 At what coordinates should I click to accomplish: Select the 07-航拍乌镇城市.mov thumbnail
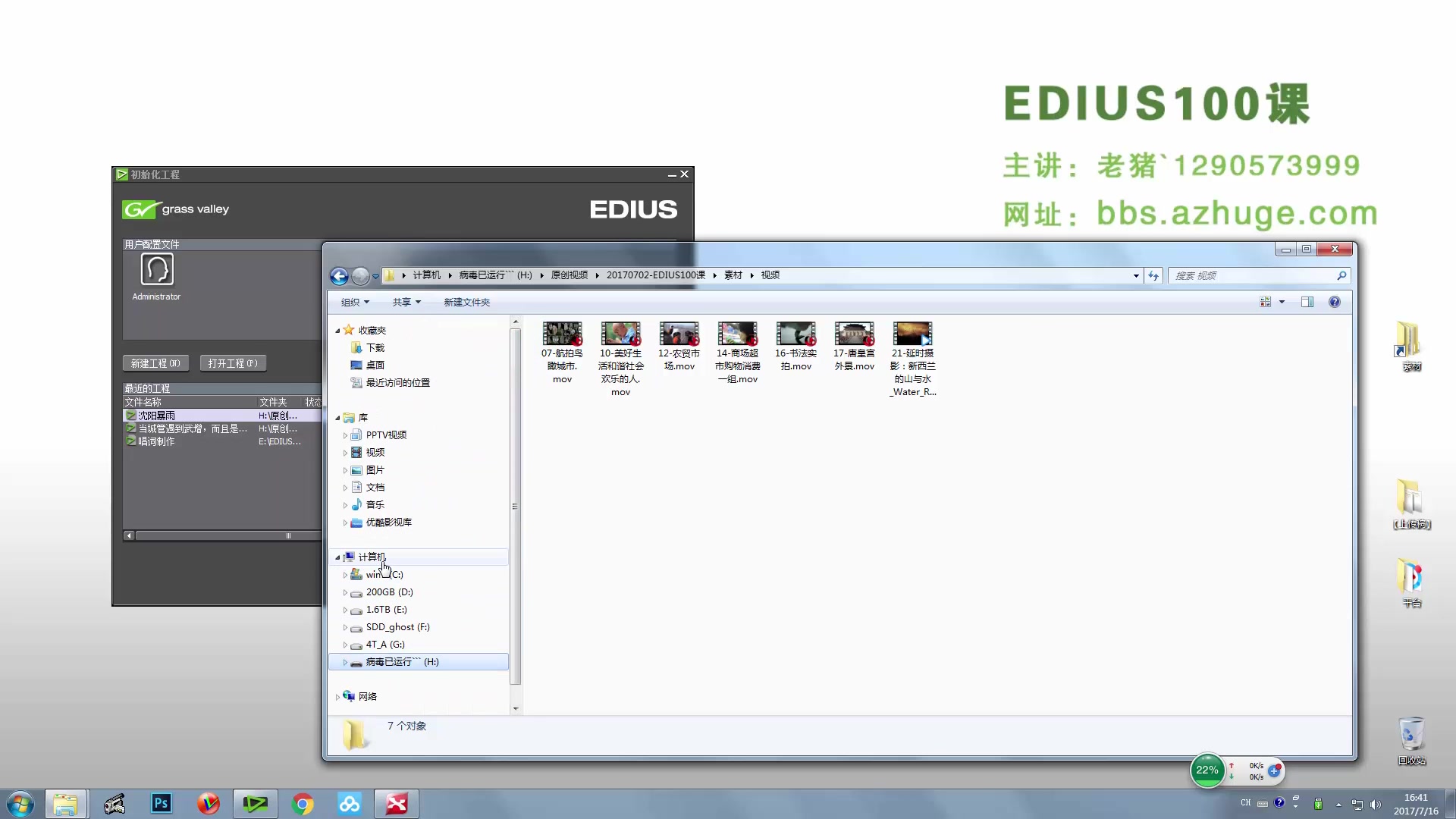point(562,334)
